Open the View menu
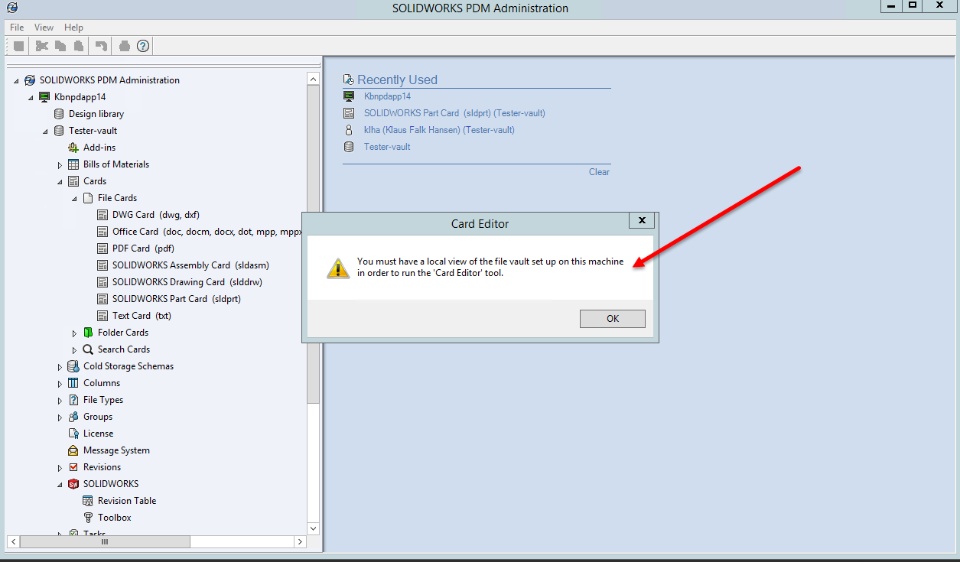This screenshot has height=562, width=960. point(43,28)
